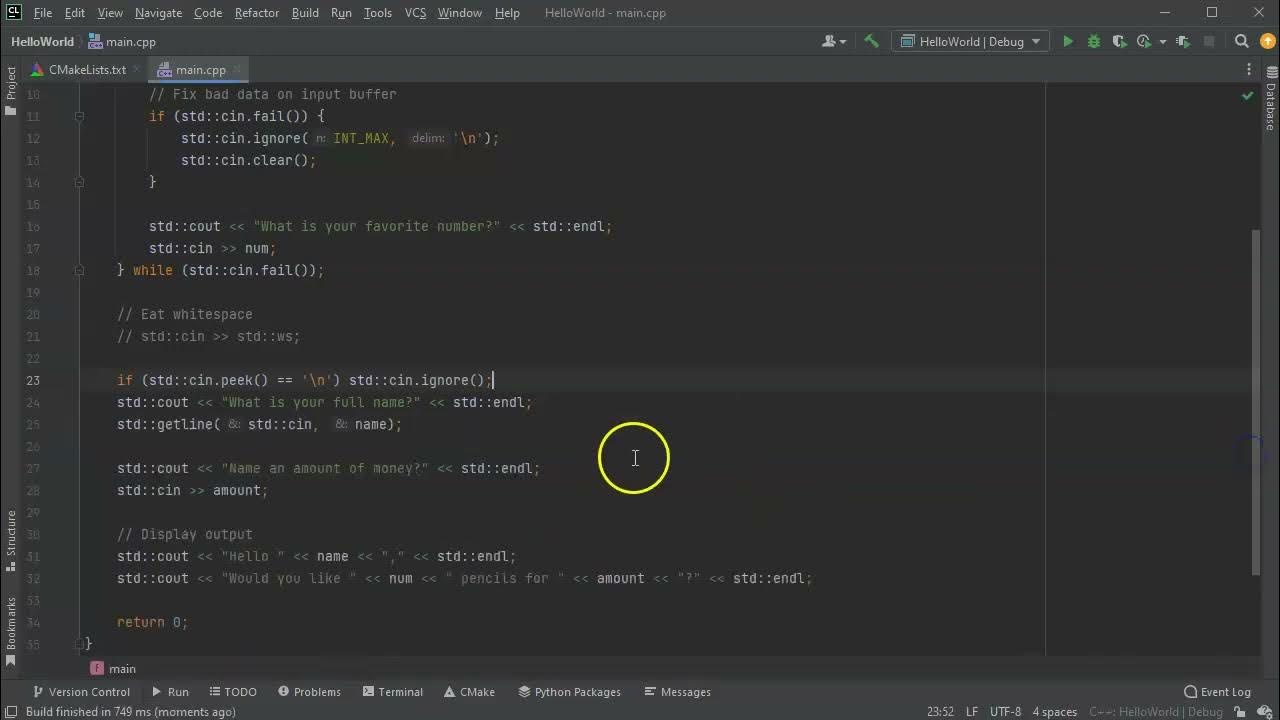Click the attach to process icon
Screen dimensions: 1280x720
[1183, 42]
